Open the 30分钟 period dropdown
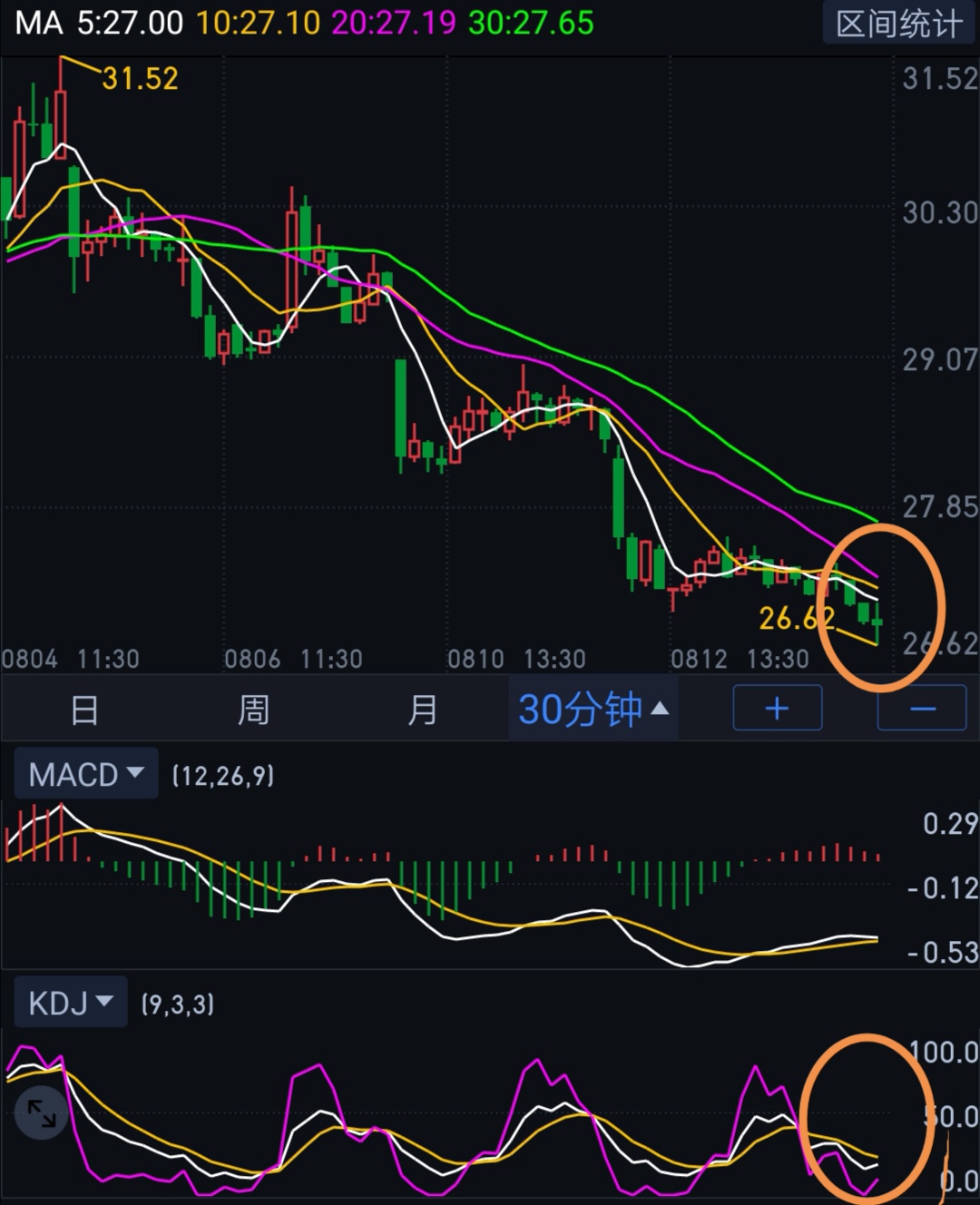 pyautogui.click(x=593, y=709)
